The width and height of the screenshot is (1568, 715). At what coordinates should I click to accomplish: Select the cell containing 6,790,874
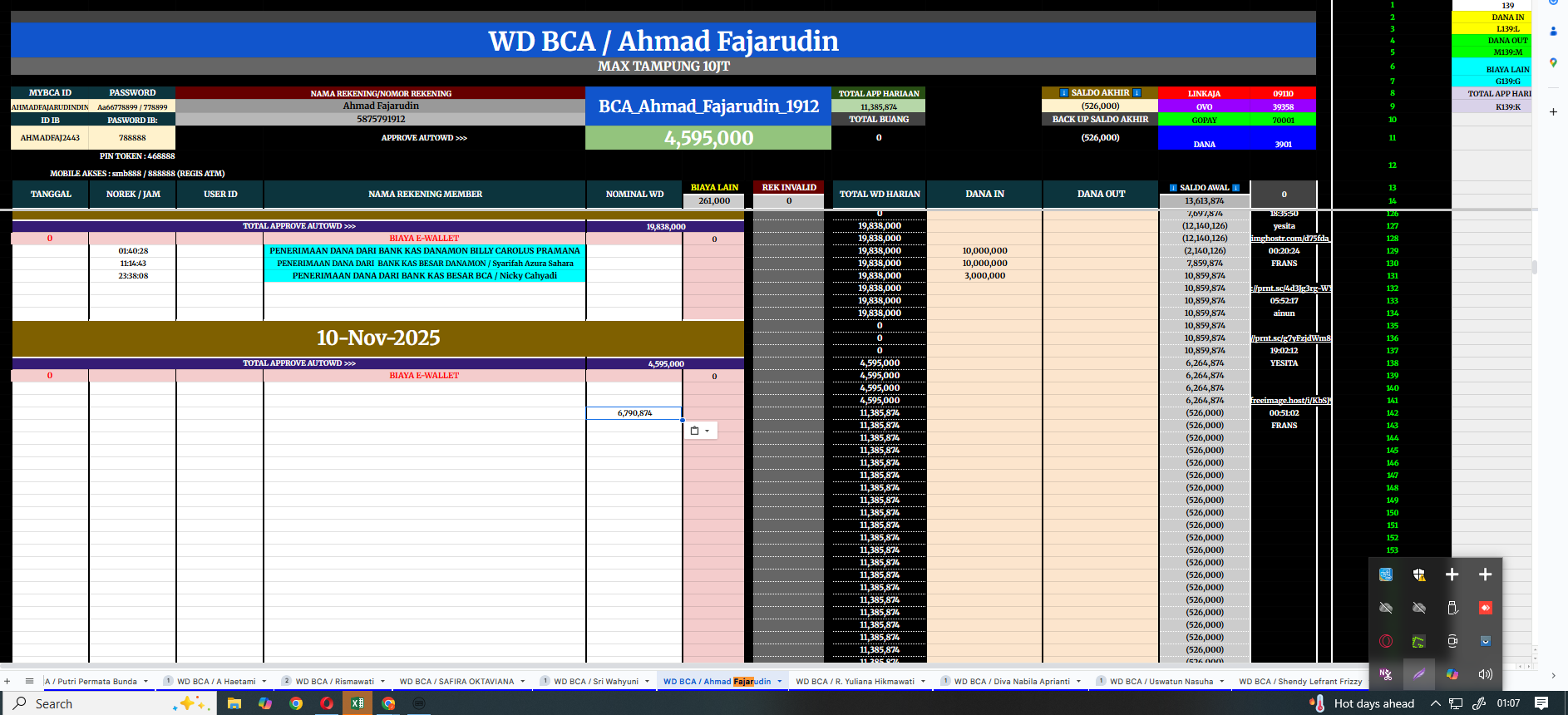[634, 413]
